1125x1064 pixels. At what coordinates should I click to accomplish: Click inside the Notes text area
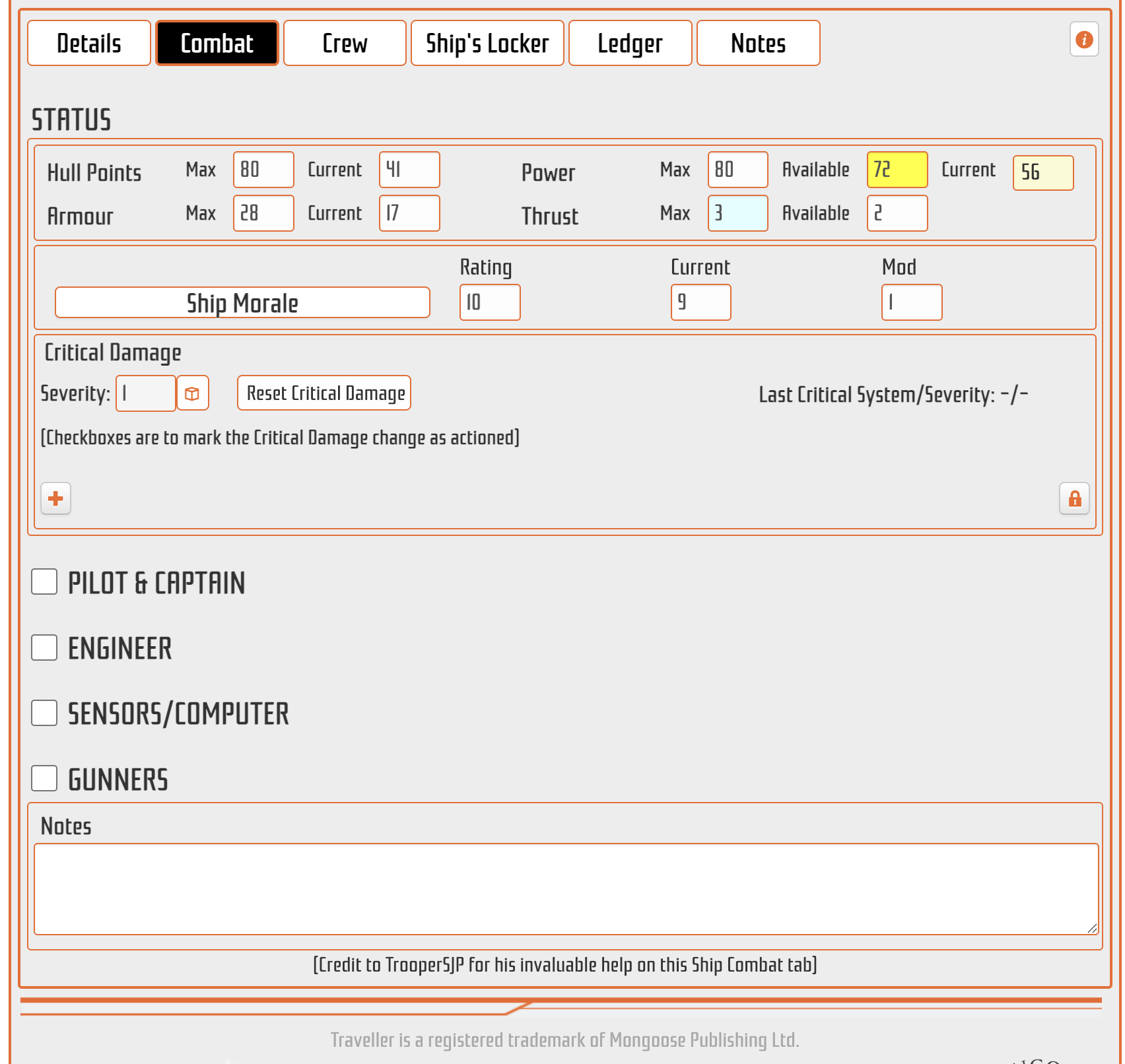(x=565, y=888)
